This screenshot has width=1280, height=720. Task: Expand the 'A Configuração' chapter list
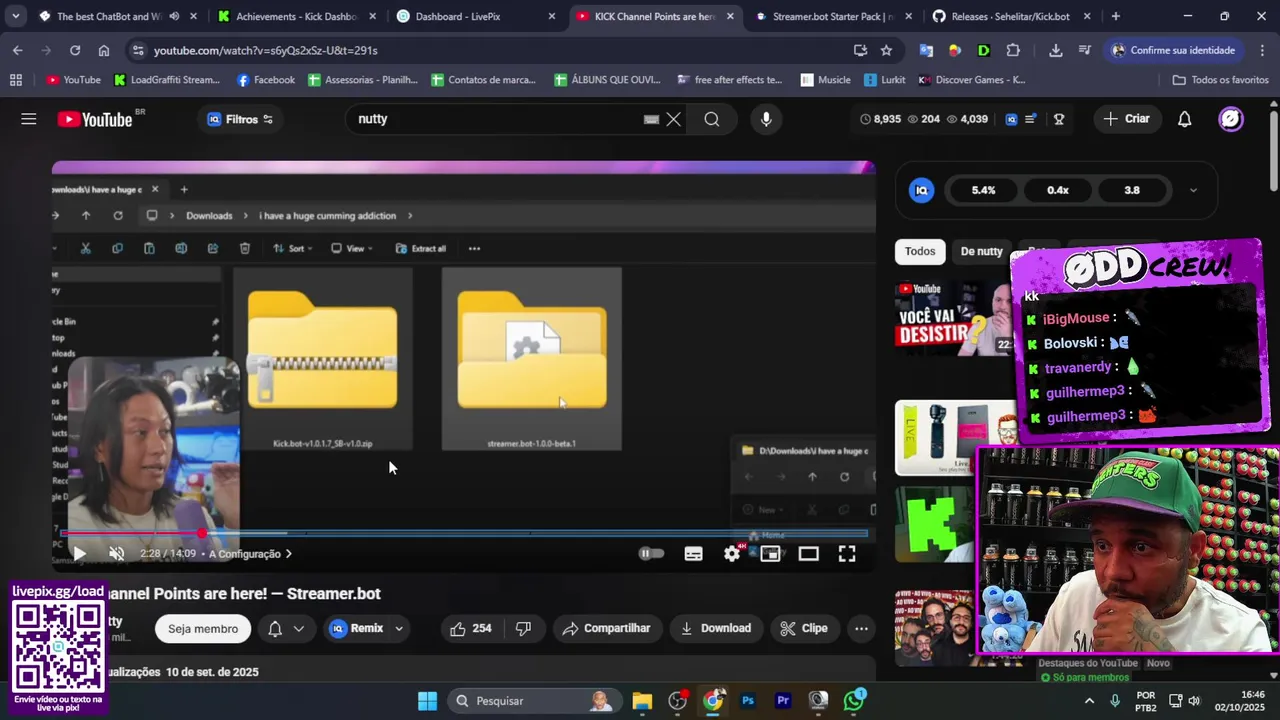coord(250,554)
